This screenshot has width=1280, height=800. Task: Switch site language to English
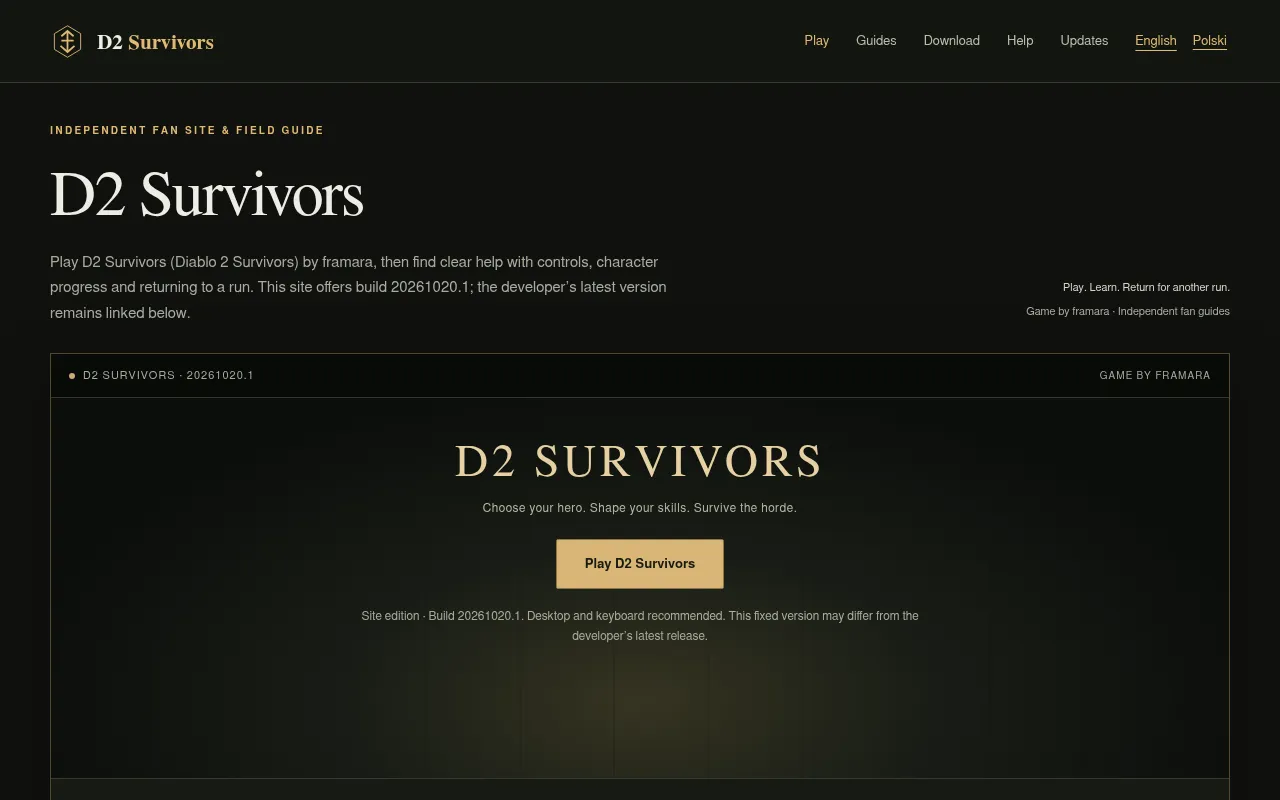coord(1156,41)
